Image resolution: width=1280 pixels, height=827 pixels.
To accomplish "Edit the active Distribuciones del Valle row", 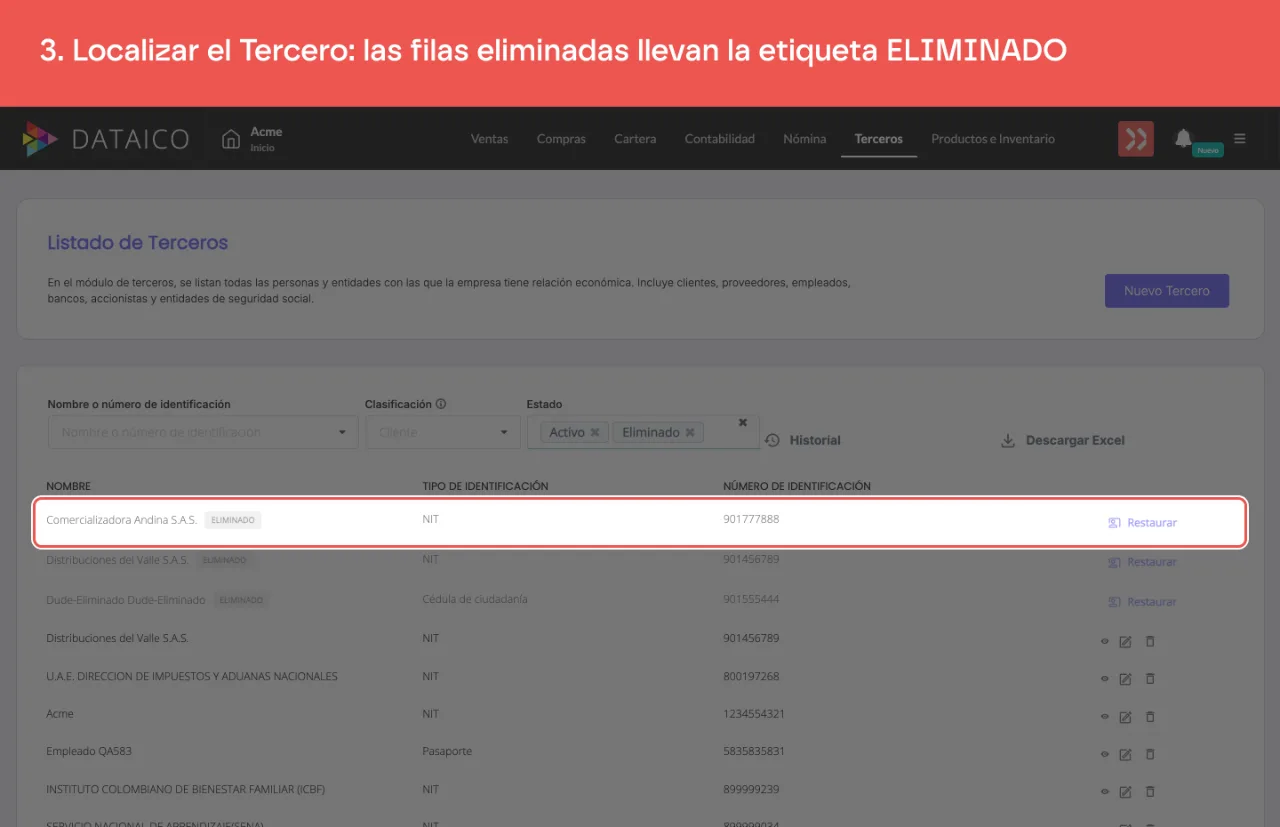I will [1125, 641].
